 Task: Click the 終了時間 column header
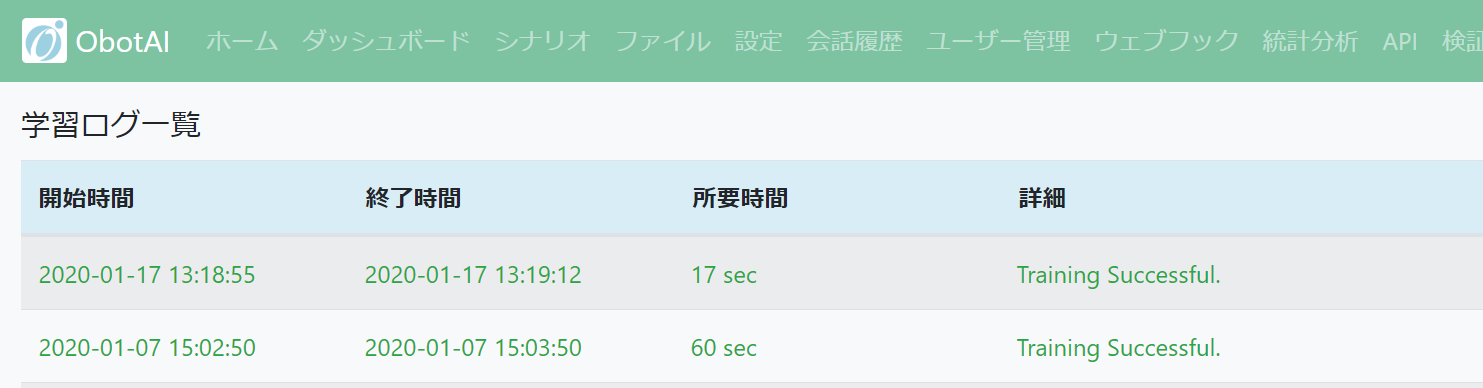[x=413, y=198]
